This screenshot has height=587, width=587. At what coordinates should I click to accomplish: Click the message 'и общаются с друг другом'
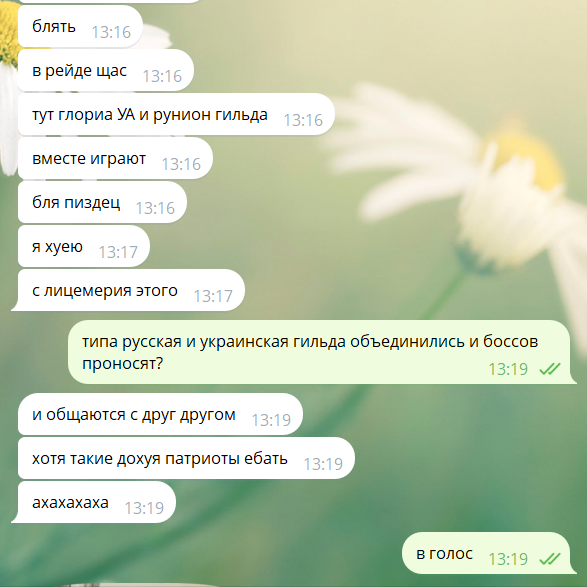click(160, 414)
